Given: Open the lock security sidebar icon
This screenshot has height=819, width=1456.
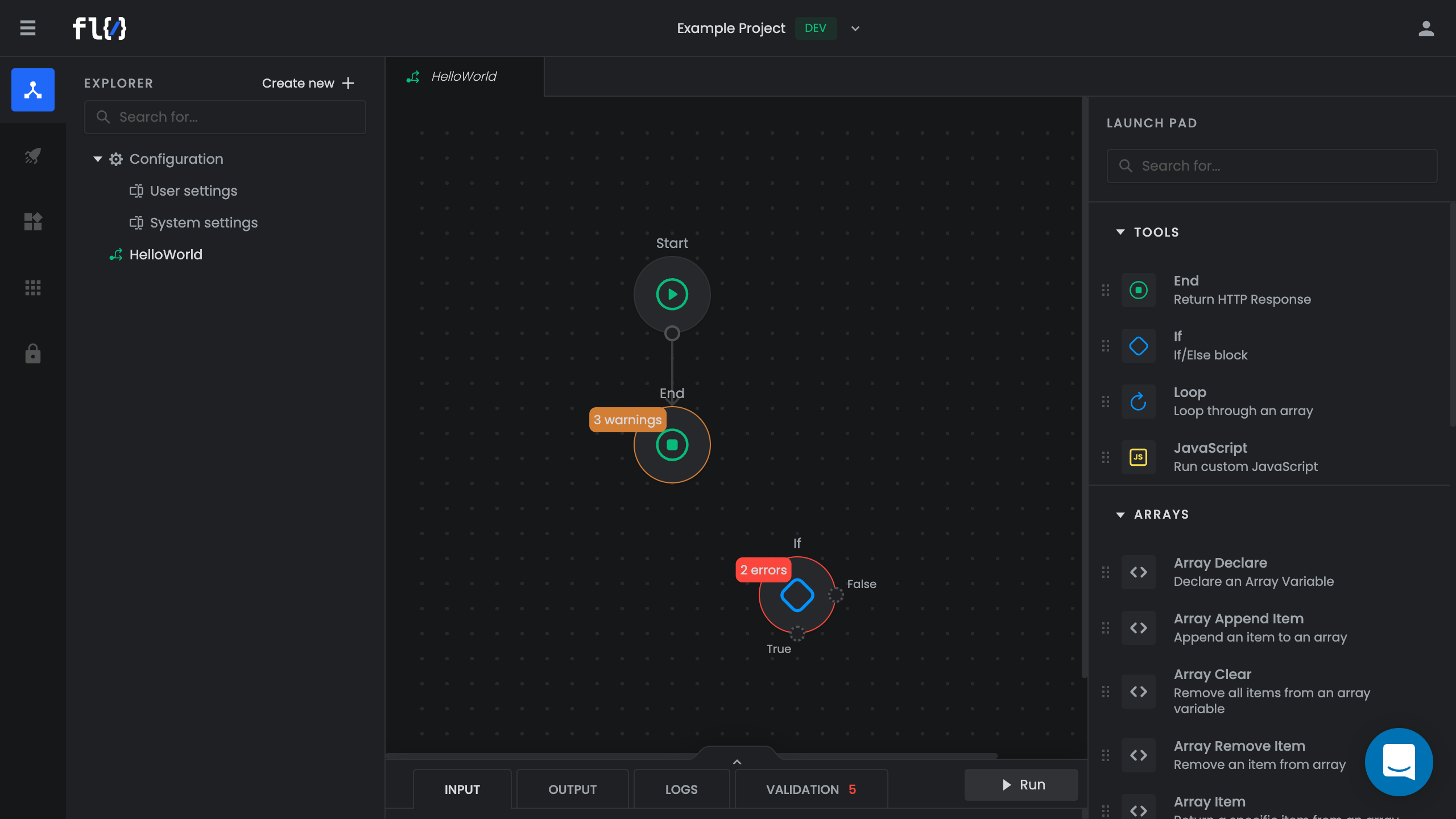Looking at the screenshot, I should (x=33, y=354).
